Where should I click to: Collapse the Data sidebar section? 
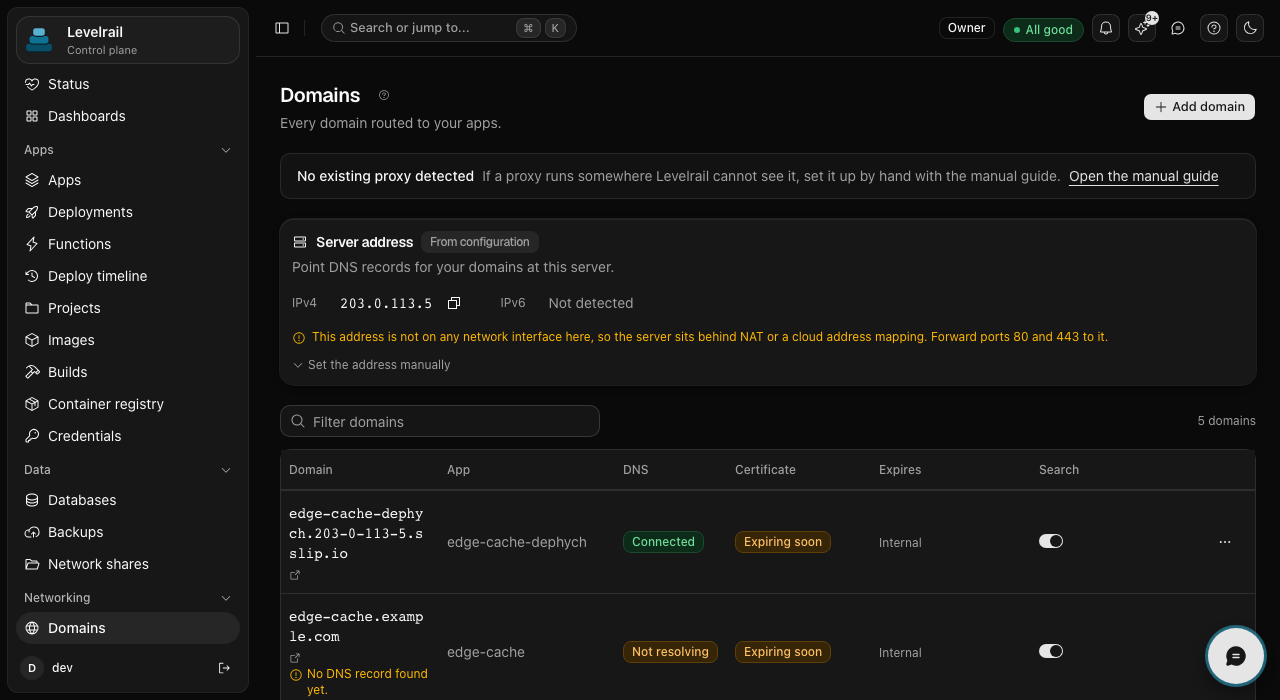(x=226, y=470)
